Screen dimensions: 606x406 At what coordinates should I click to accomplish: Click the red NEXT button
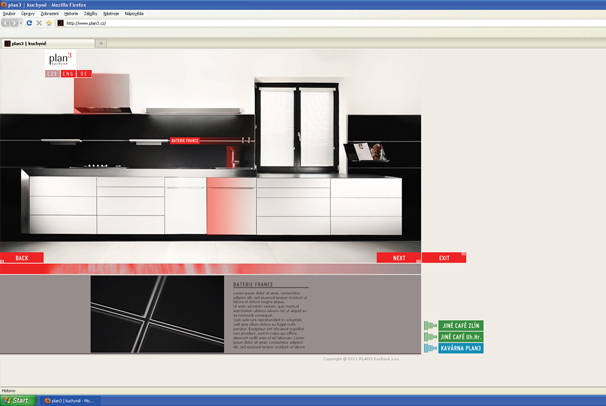coord(398,258)
